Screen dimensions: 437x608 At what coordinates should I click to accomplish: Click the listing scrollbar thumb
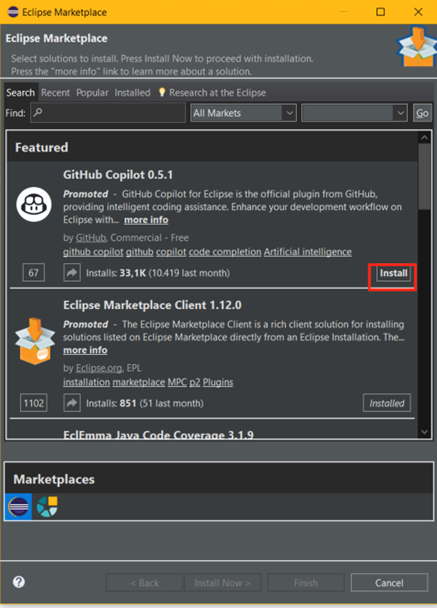coord(424,177)
